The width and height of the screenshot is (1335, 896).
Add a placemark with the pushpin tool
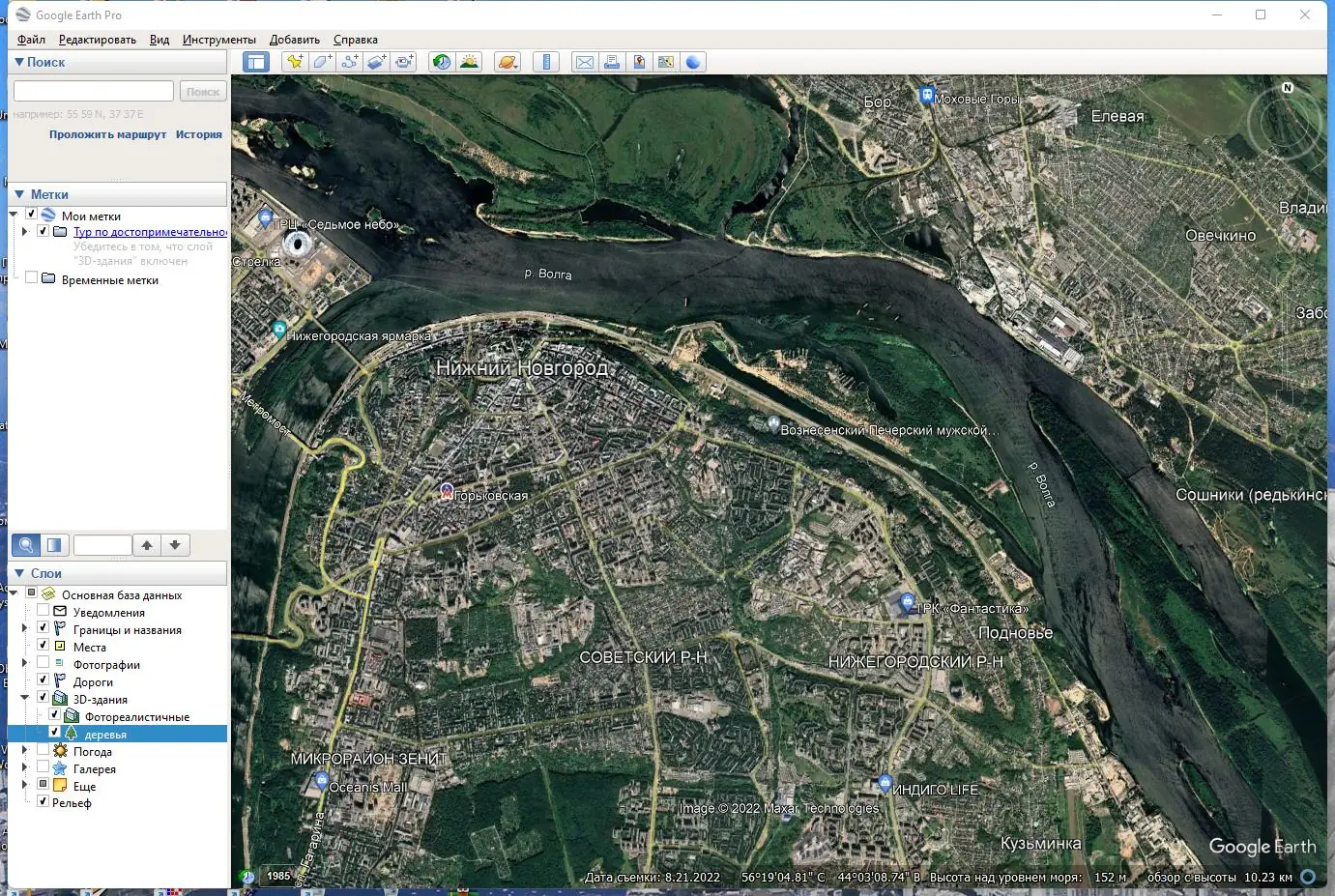(295, 62)
